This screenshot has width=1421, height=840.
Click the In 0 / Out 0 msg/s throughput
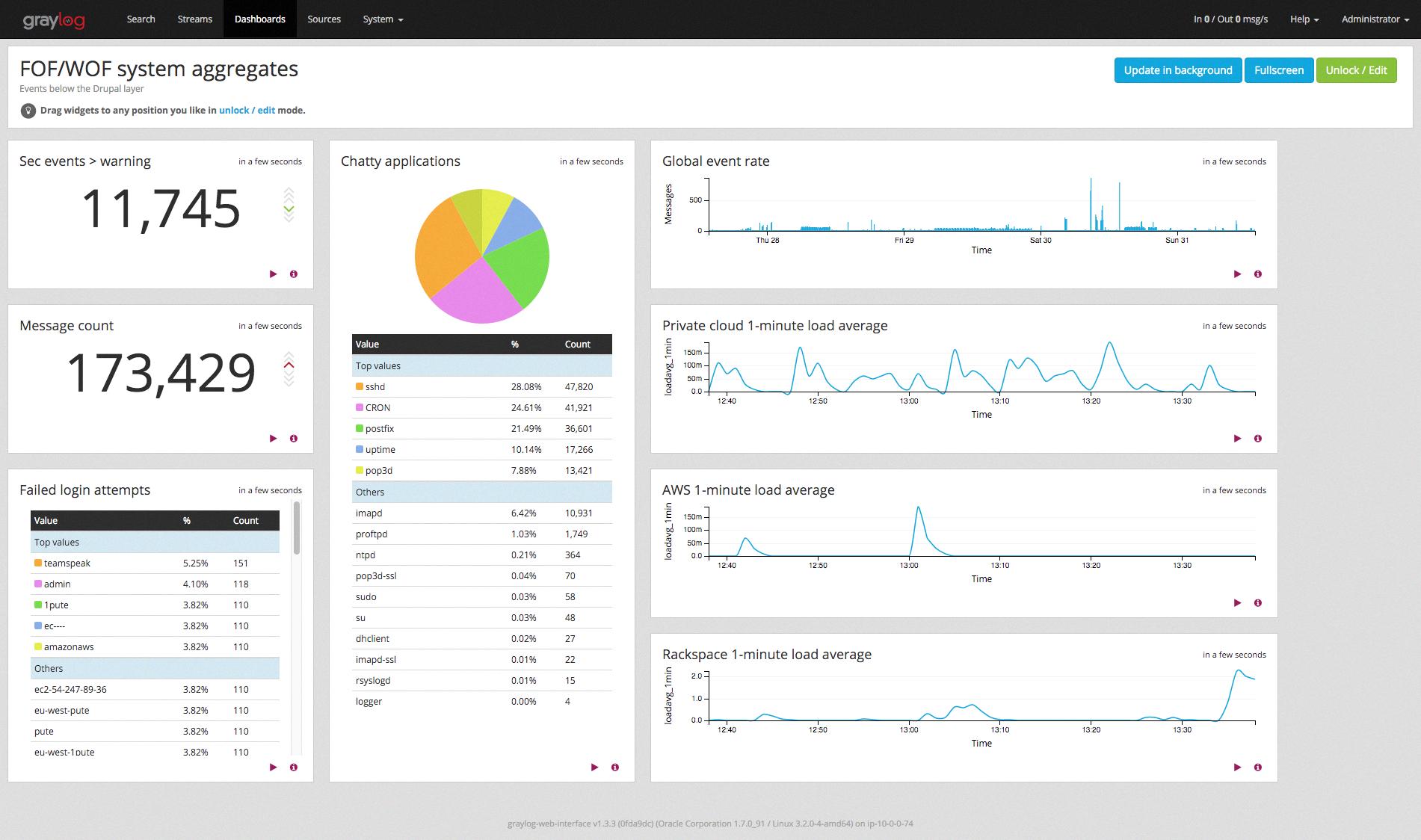pos(1230,19)
